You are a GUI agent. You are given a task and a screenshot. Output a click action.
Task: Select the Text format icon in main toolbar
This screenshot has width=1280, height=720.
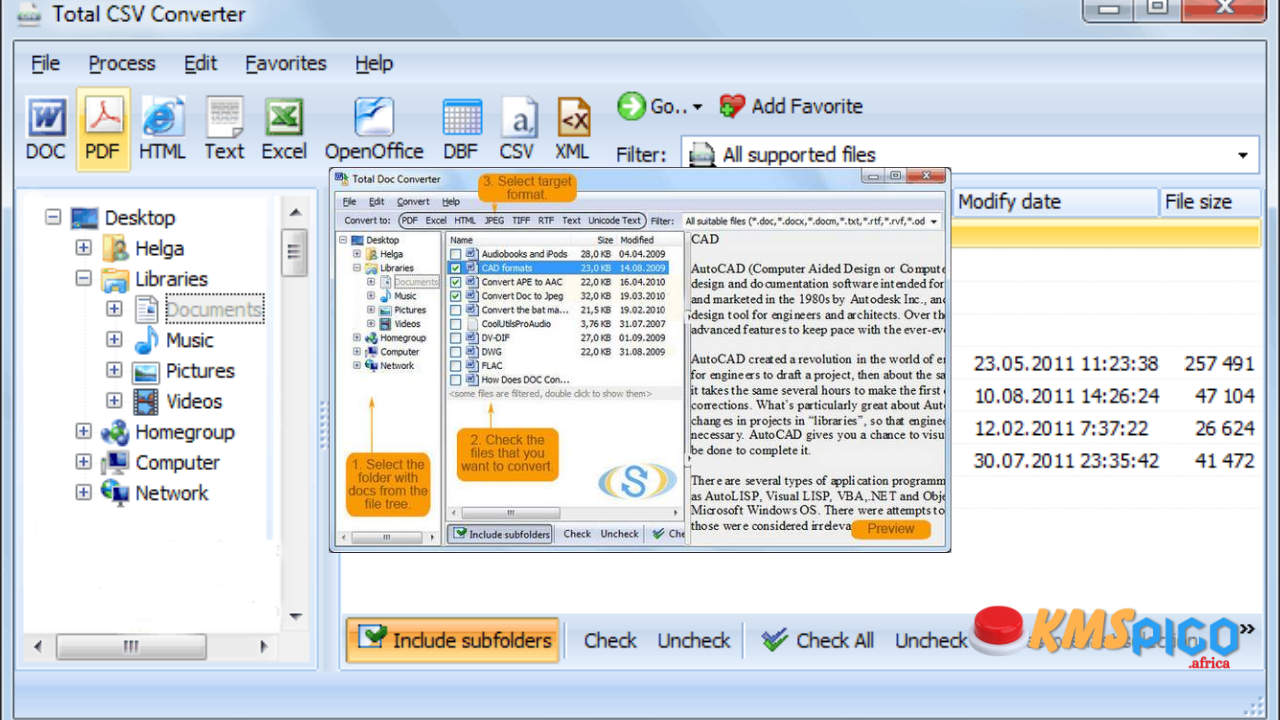(x=224, y=129)
